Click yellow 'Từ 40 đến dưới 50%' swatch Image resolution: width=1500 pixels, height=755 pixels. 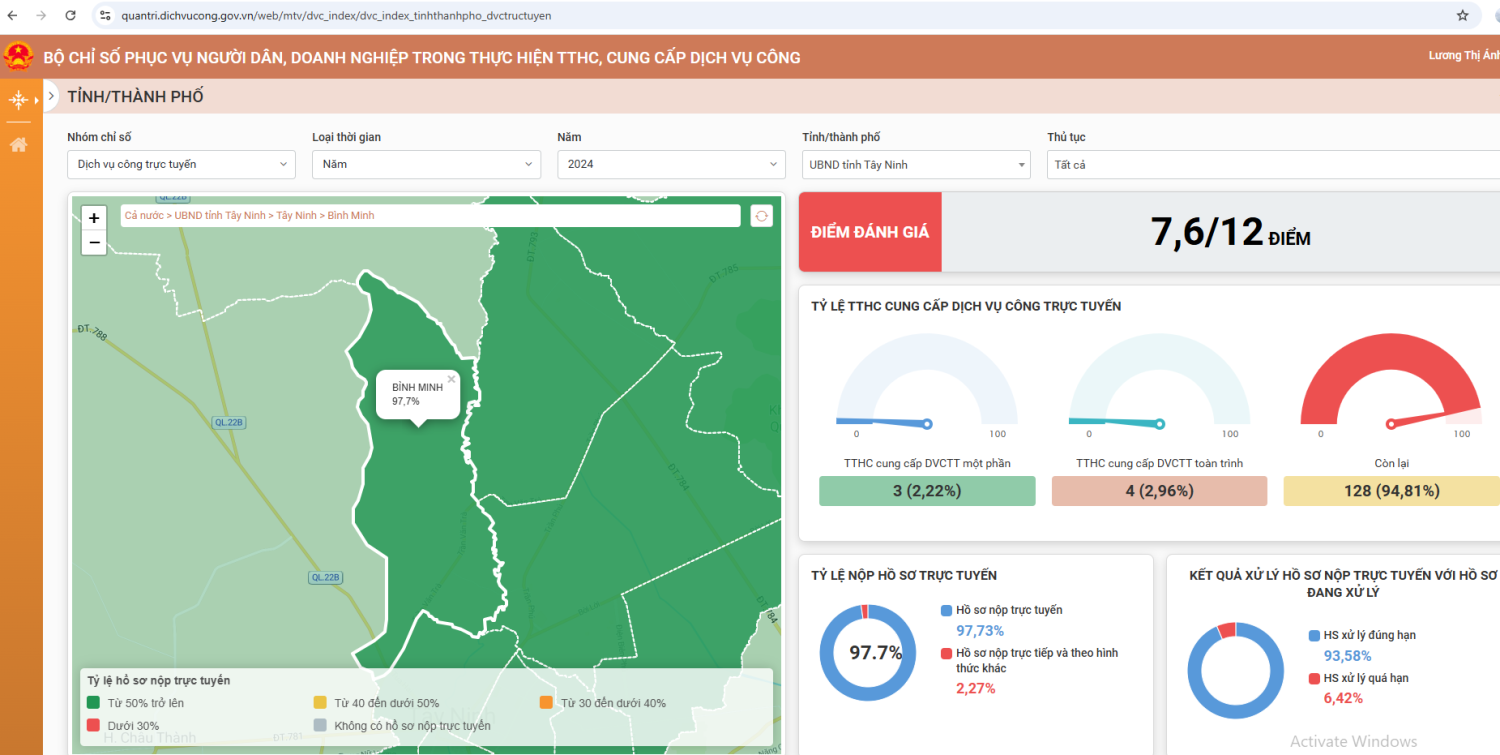(x=320, y=703)
